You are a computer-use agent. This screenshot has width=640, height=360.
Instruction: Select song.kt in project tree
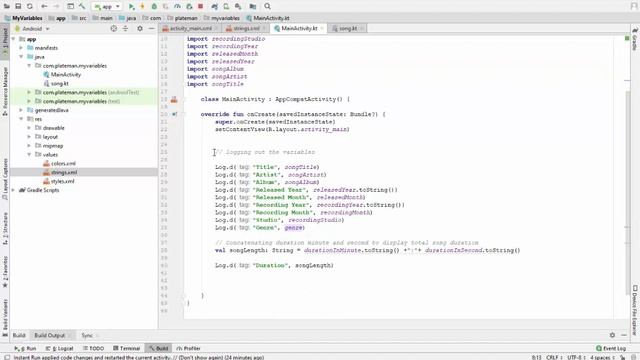click(56, 84)
